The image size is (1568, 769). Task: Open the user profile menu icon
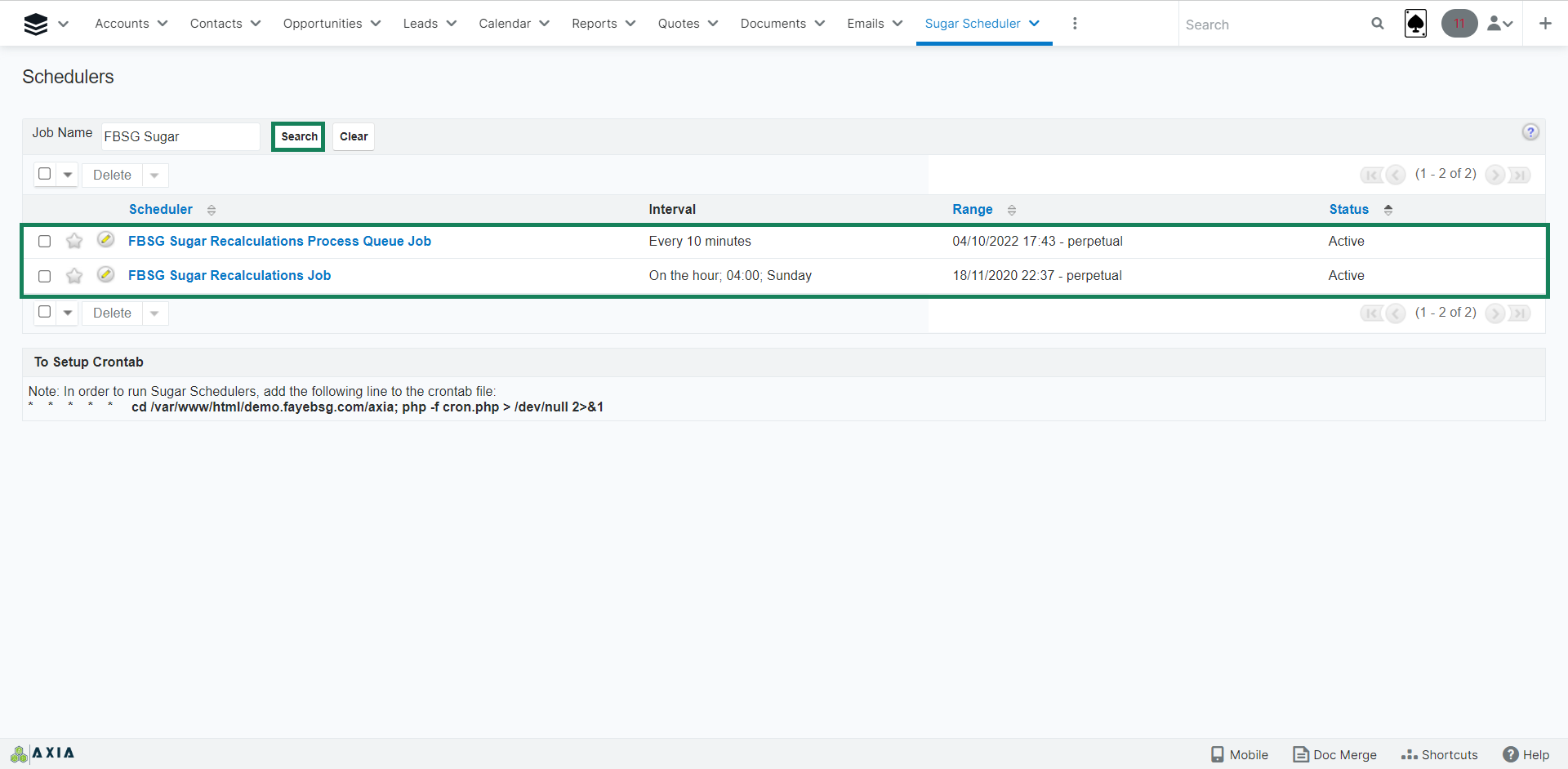(1500, 24)
